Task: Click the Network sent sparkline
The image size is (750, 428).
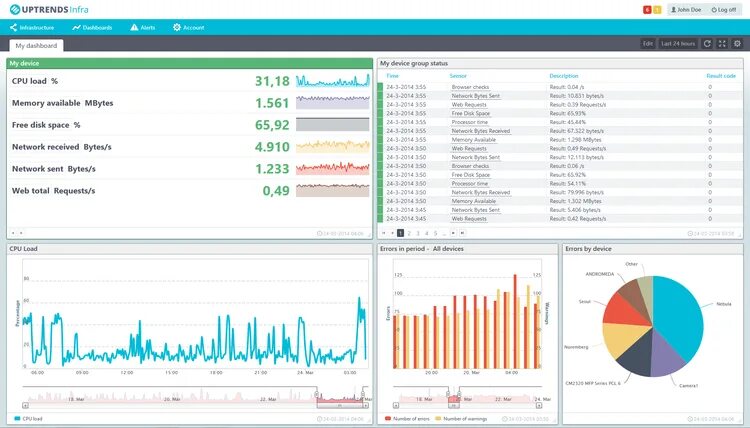Action: 332,168
